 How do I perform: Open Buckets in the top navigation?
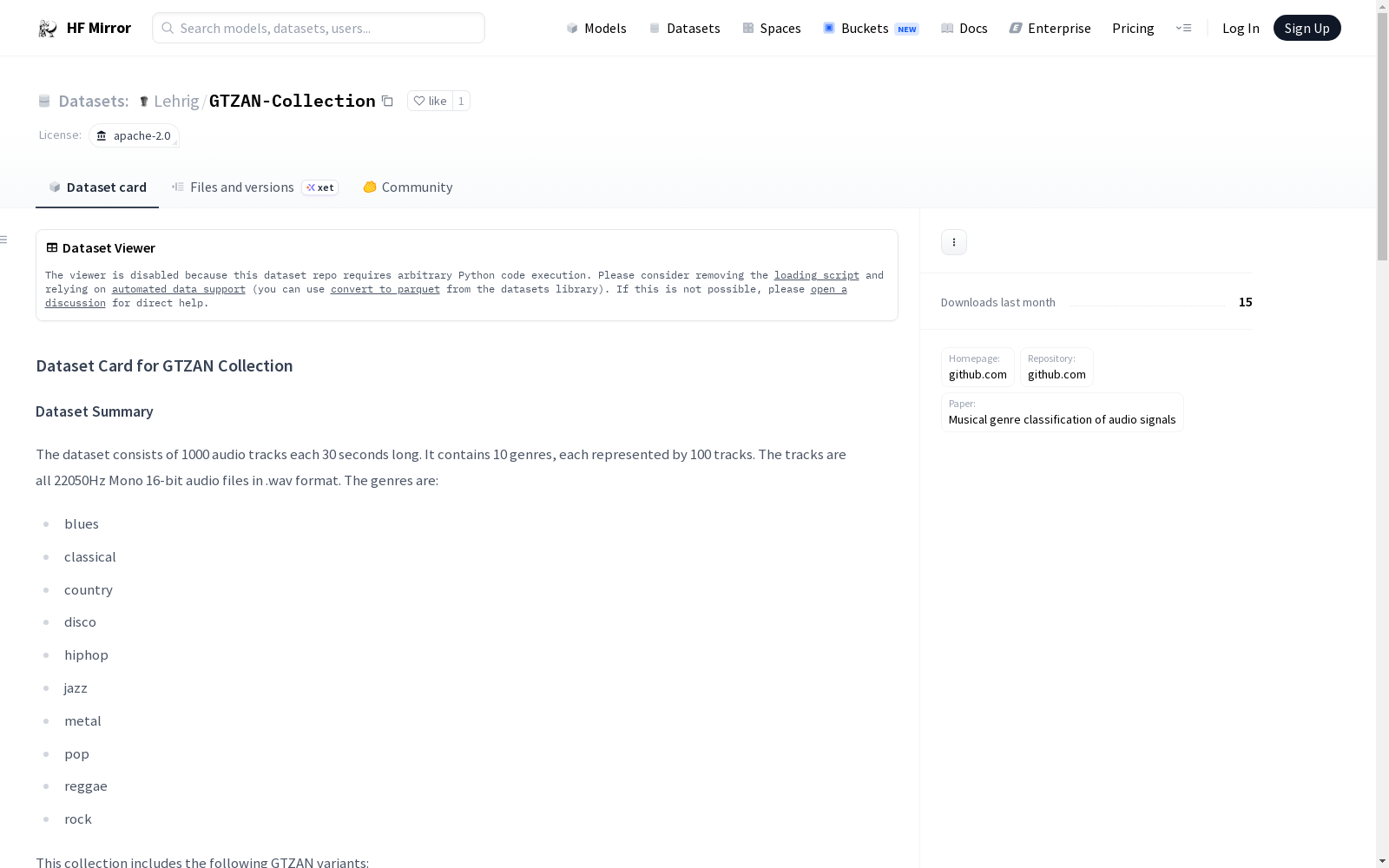(x=871, y=29)
